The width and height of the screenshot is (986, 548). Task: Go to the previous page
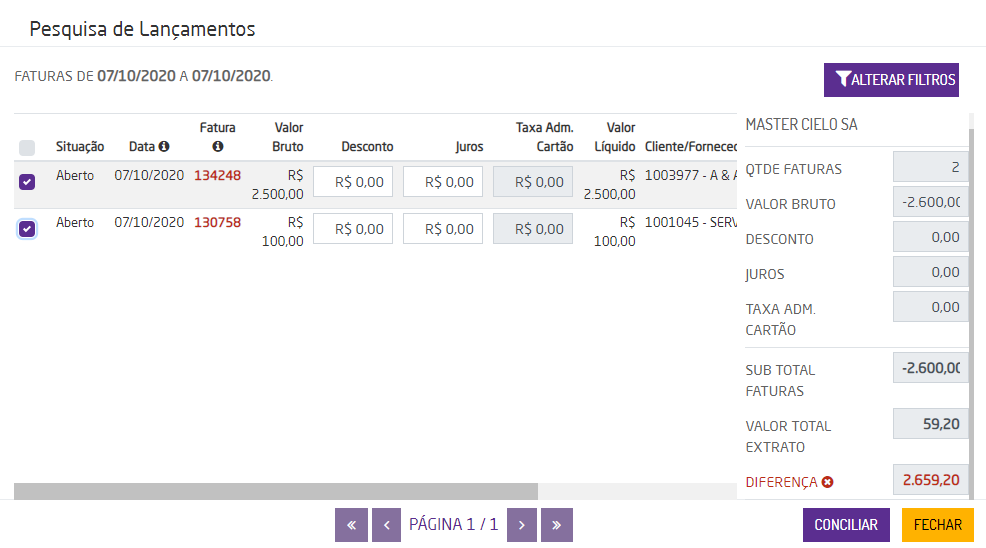click(x=386, y=525)
